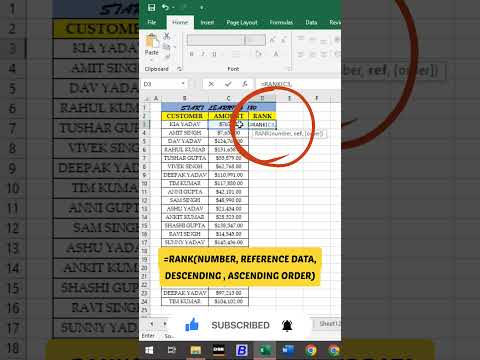Open the Clipboard dialog launcher
The height and width of the screenshot is (360, 480).
click(x=179, y=69)
